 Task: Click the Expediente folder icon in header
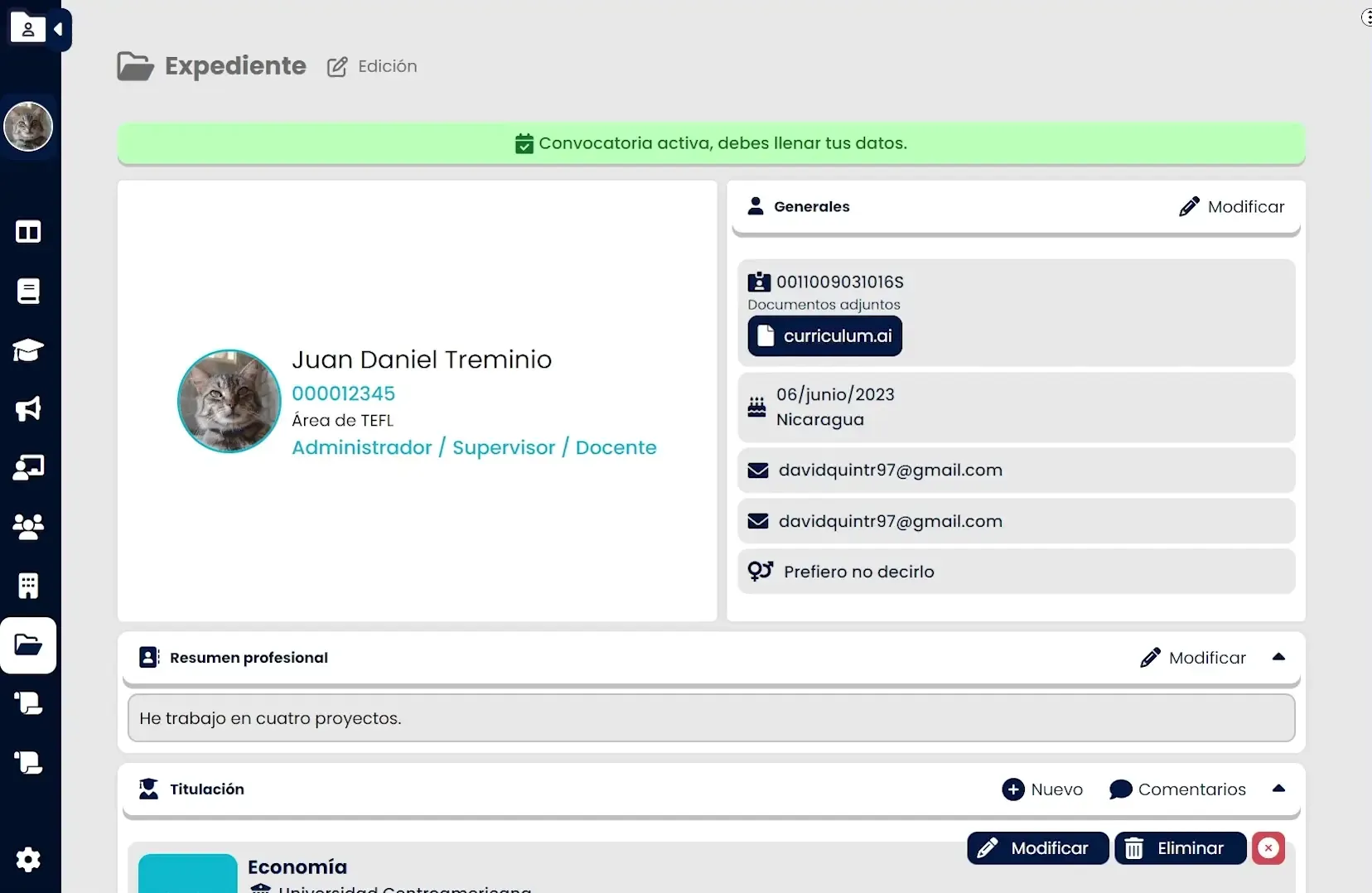[x=135, y=66]
